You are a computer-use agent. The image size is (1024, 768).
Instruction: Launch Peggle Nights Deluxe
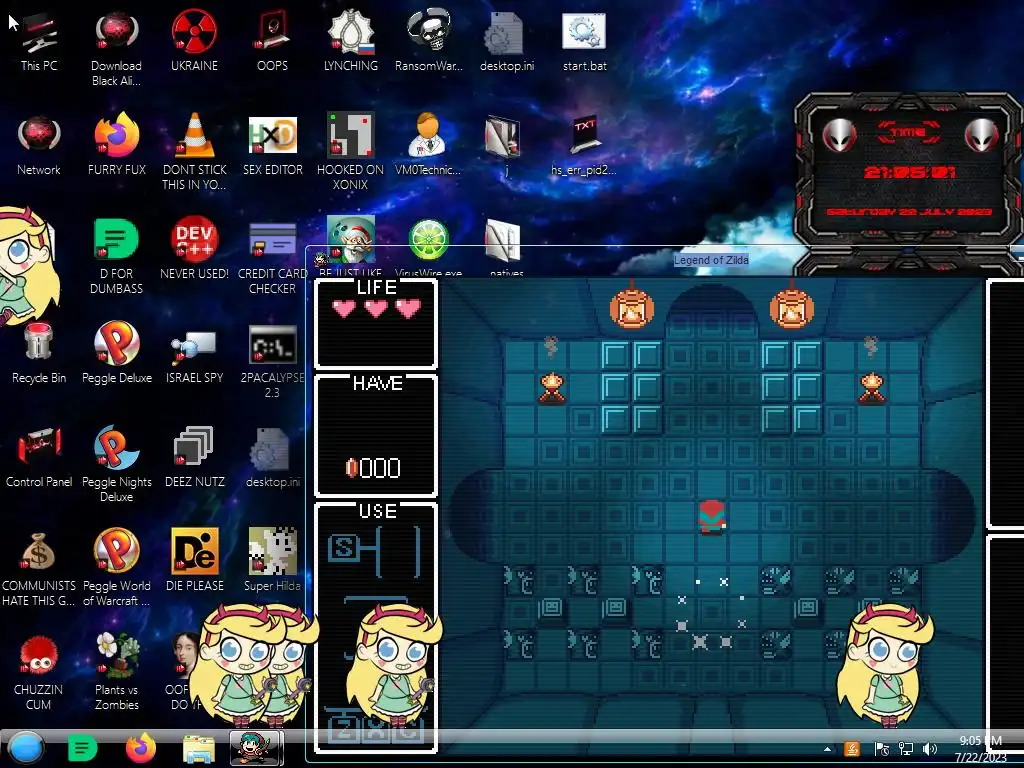(x=116, y=464)
